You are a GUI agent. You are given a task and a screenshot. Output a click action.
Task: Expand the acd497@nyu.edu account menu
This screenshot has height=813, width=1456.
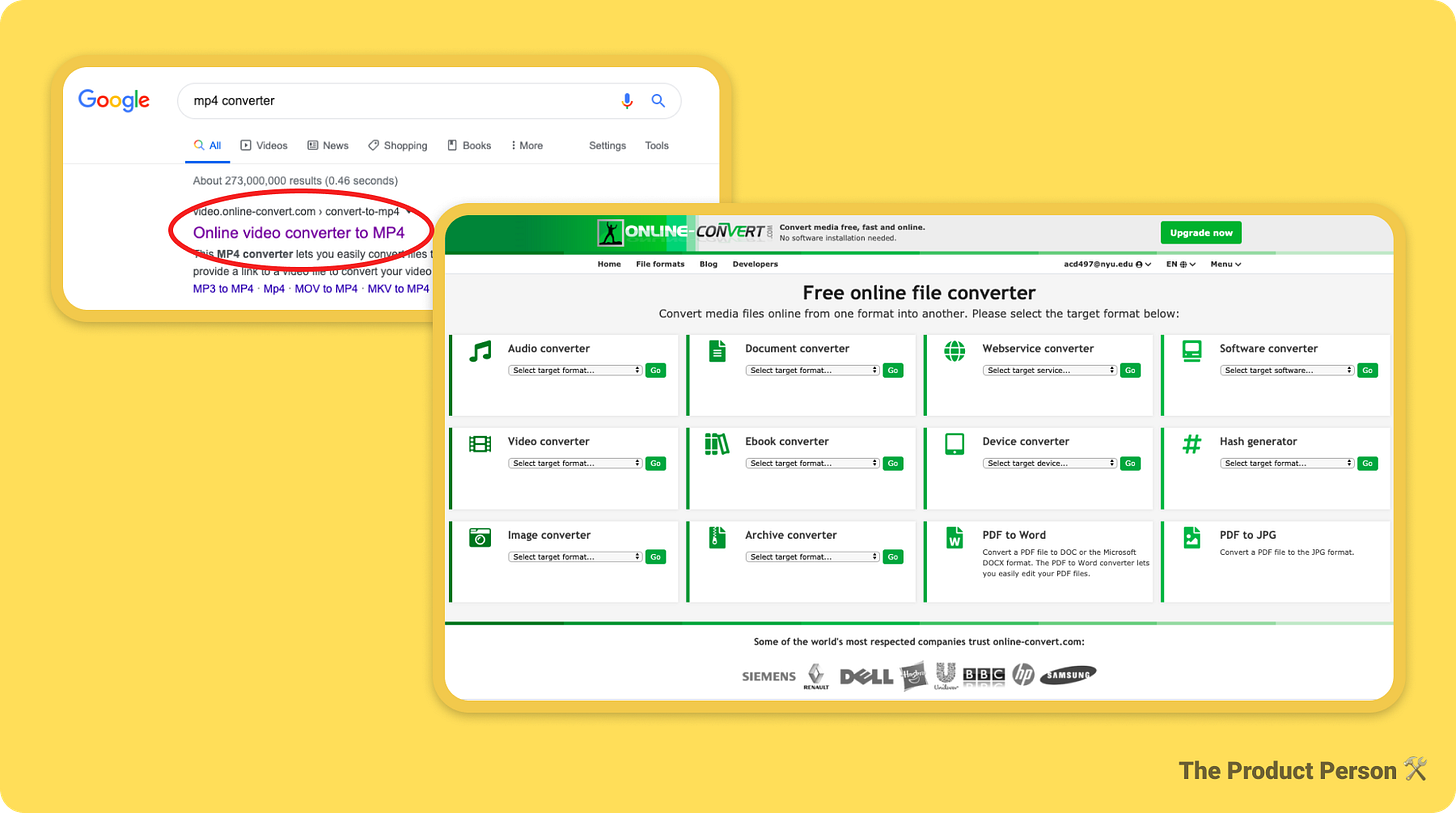[1107, 264]
